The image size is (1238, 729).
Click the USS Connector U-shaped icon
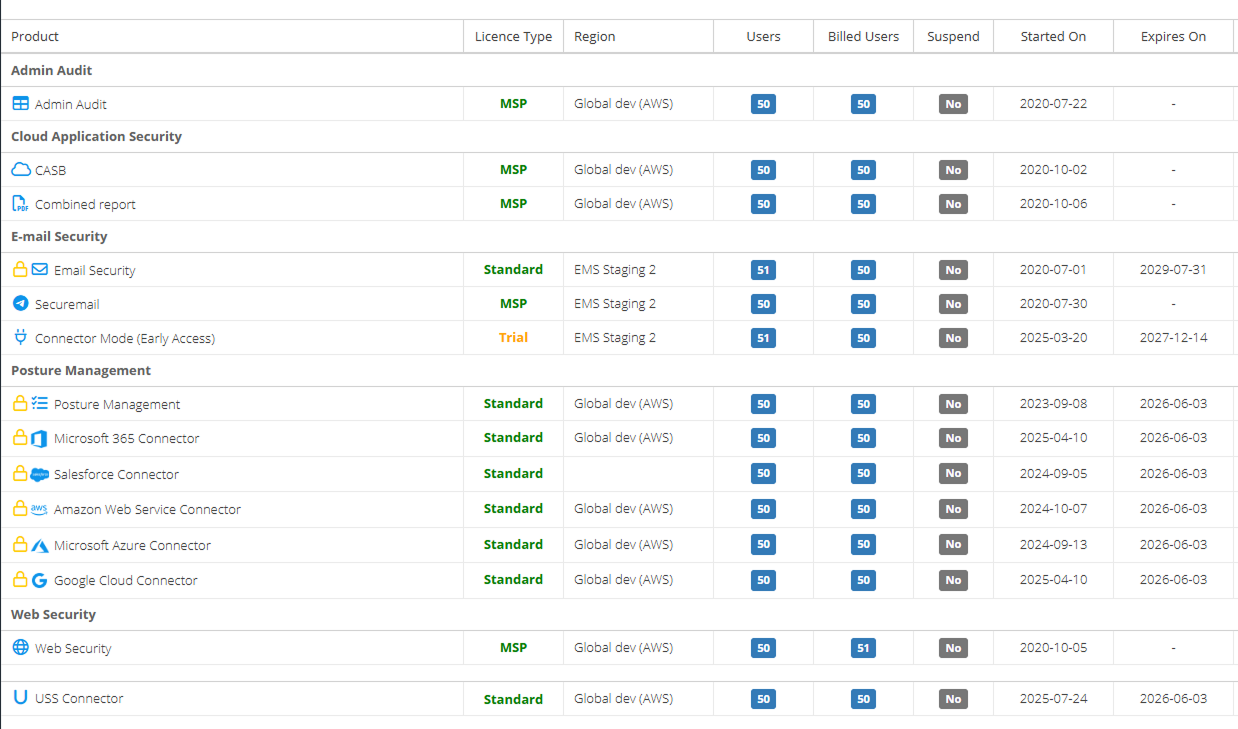(20, 697)
